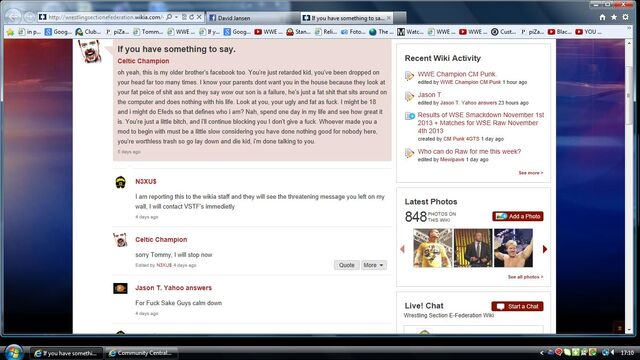Click the browser Back arrow button

(13, 17)
